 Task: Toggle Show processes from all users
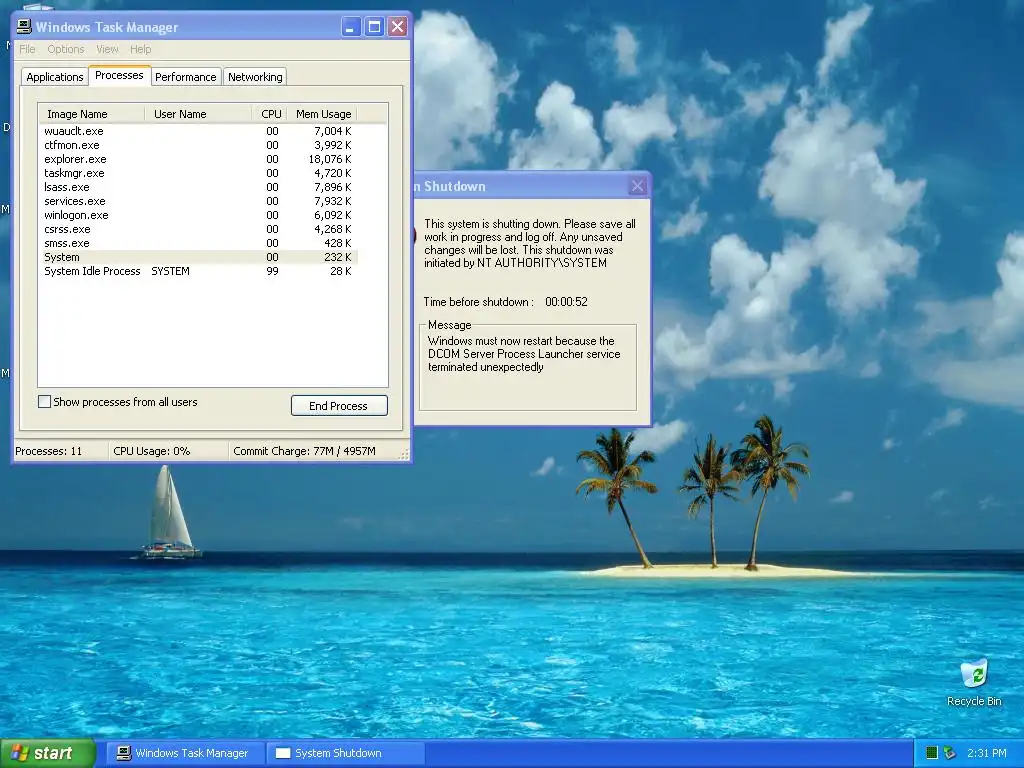coord(44,402)
